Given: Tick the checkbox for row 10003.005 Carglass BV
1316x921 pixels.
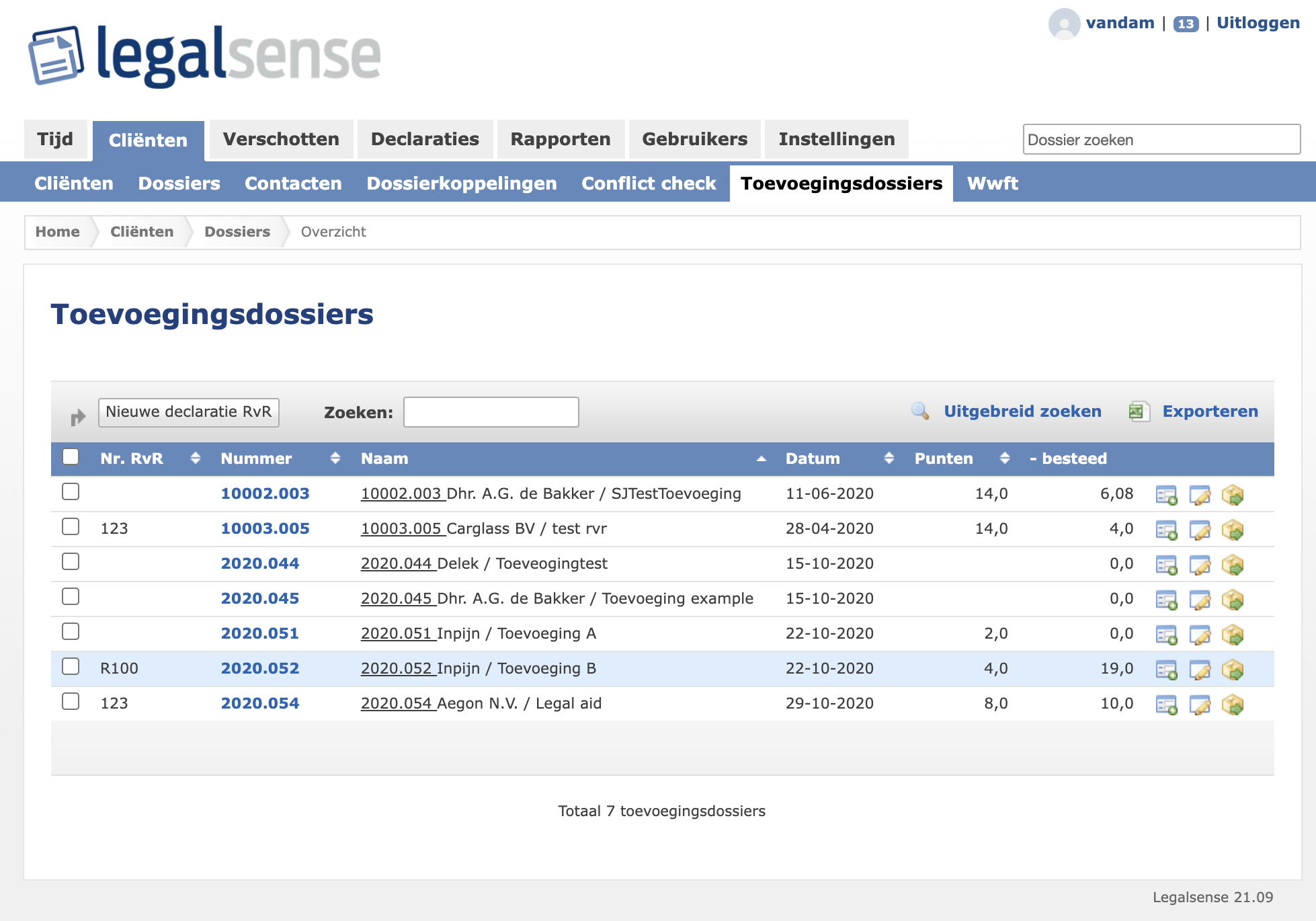Looking at the screenshot, I should pos(71,526).
